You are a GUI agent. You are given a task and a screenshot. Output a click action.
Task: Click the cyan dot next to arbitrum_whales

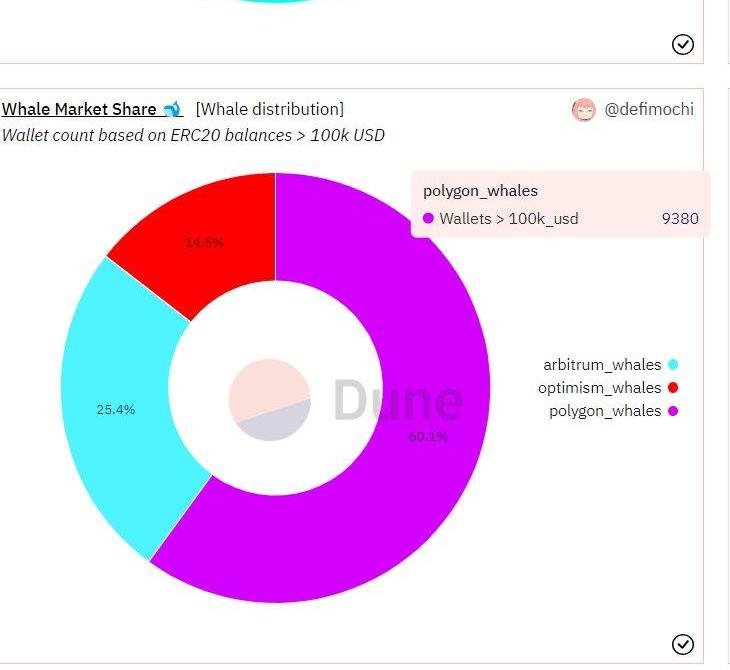(673, 365)
